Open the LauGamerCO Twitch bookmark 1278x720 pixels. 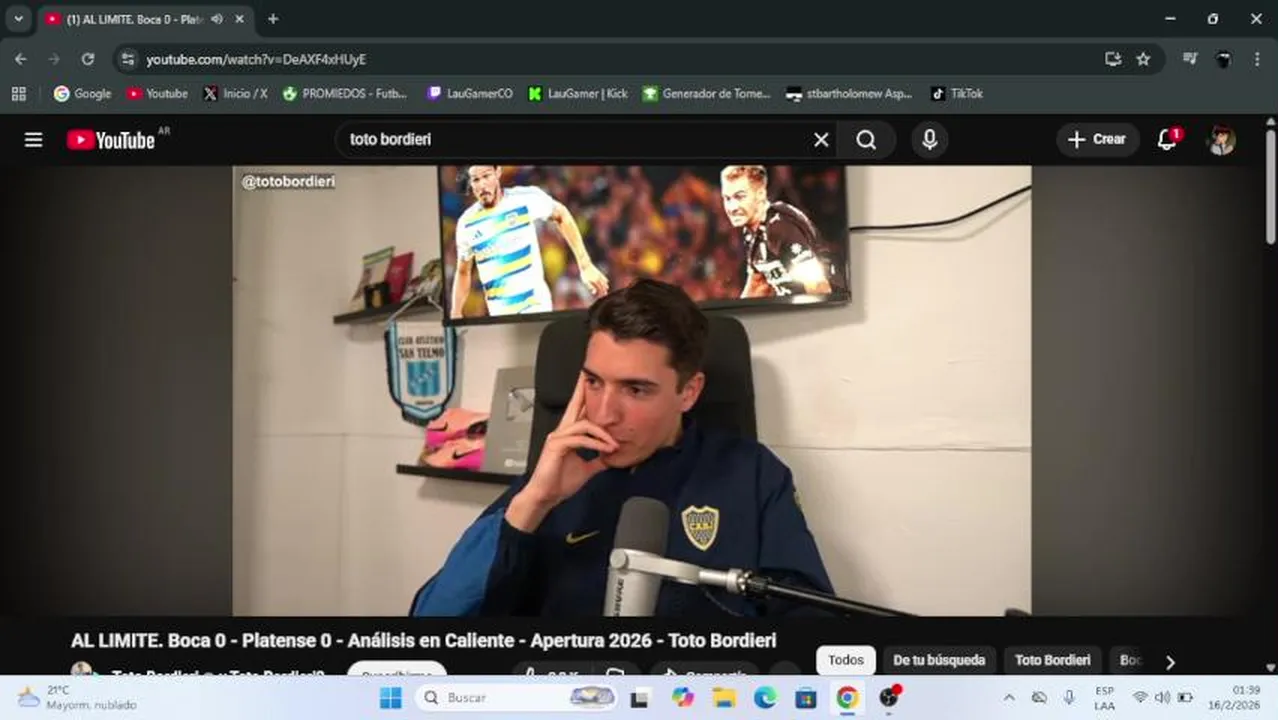tap(470, 93)
